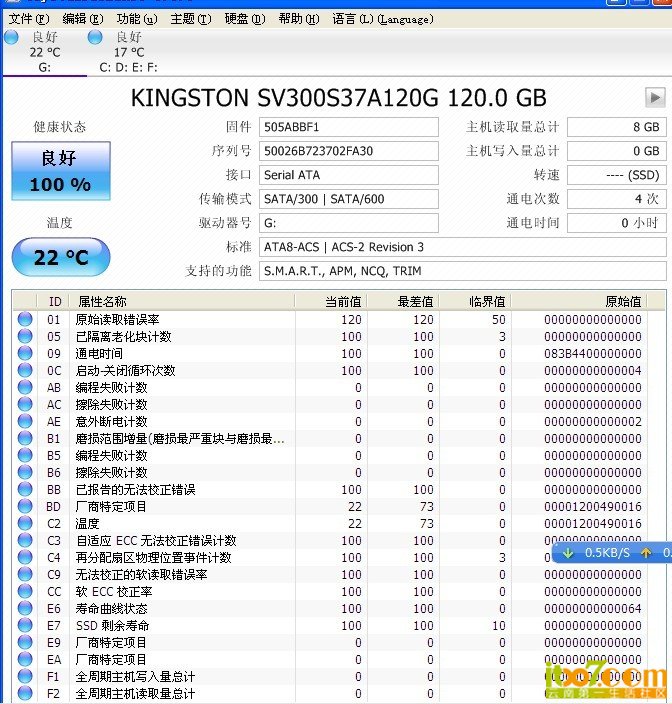Click the 0.5KB/S network speed overlay

pos(611,553)
